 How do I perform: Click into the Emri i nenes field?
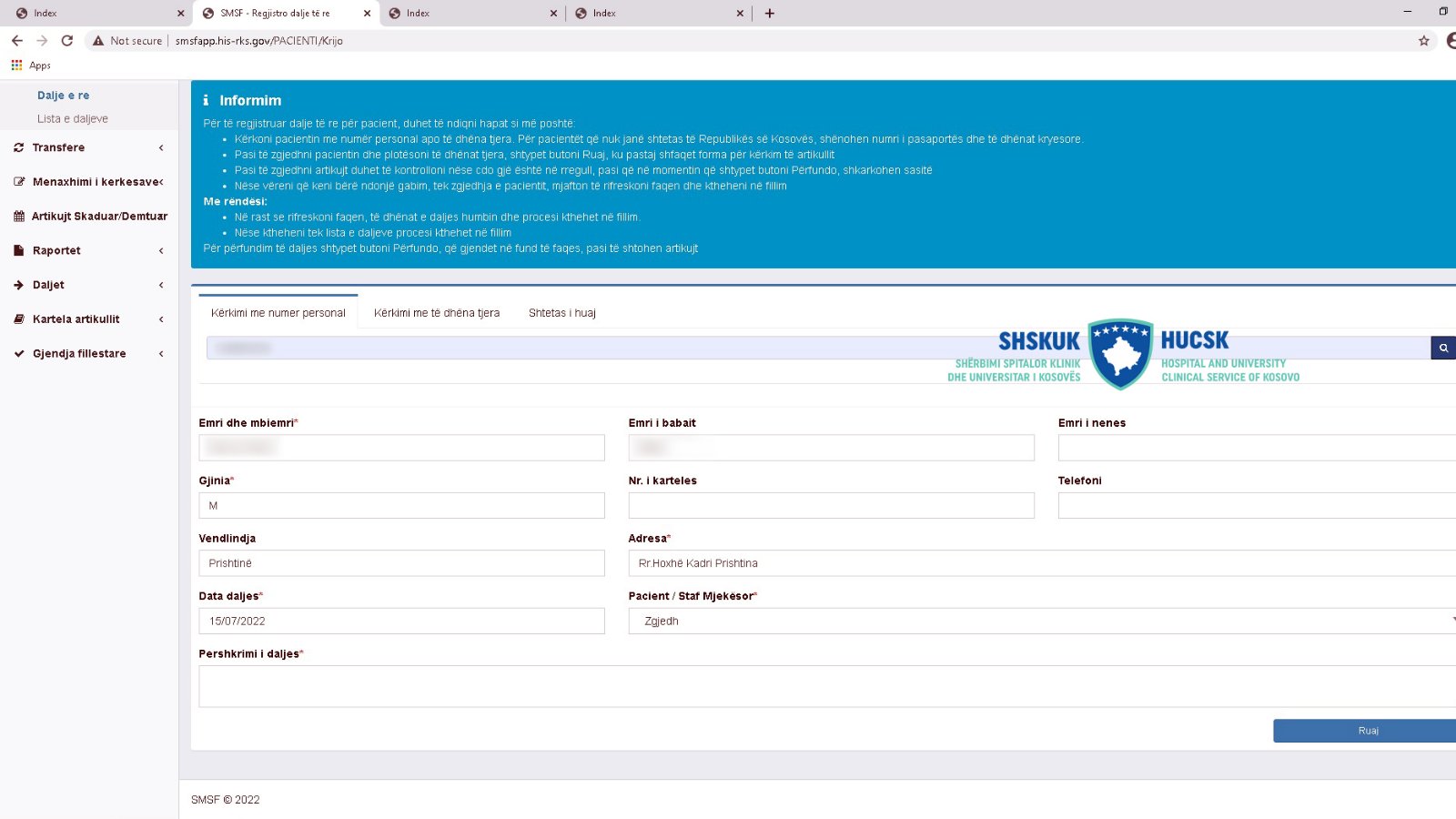[1256, 448]
